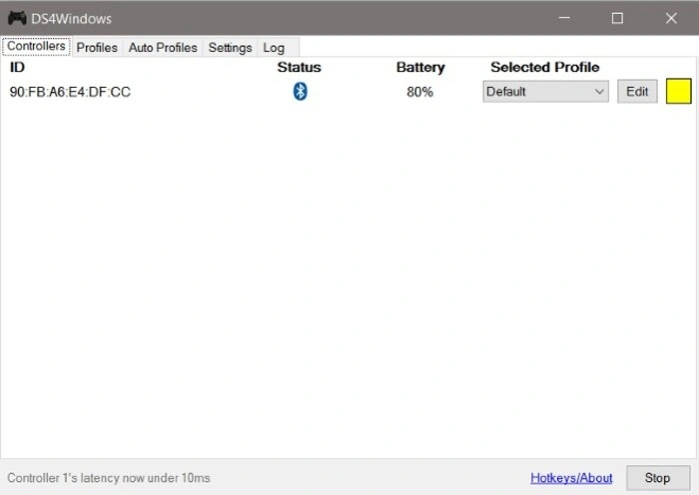Switch to the Profiles tab

(97, 48)
